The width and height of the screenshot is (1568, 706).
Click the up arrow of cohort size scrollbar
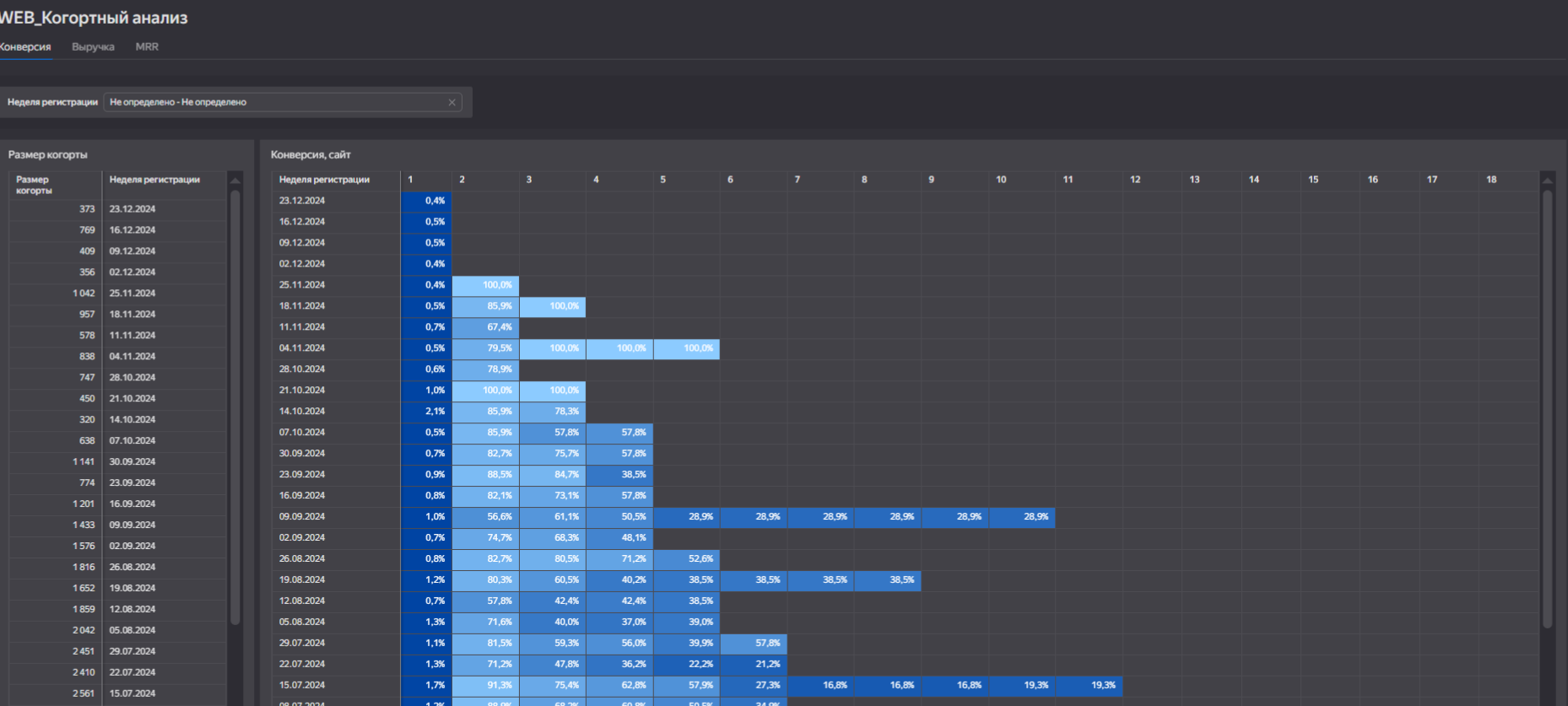point(235,181)
